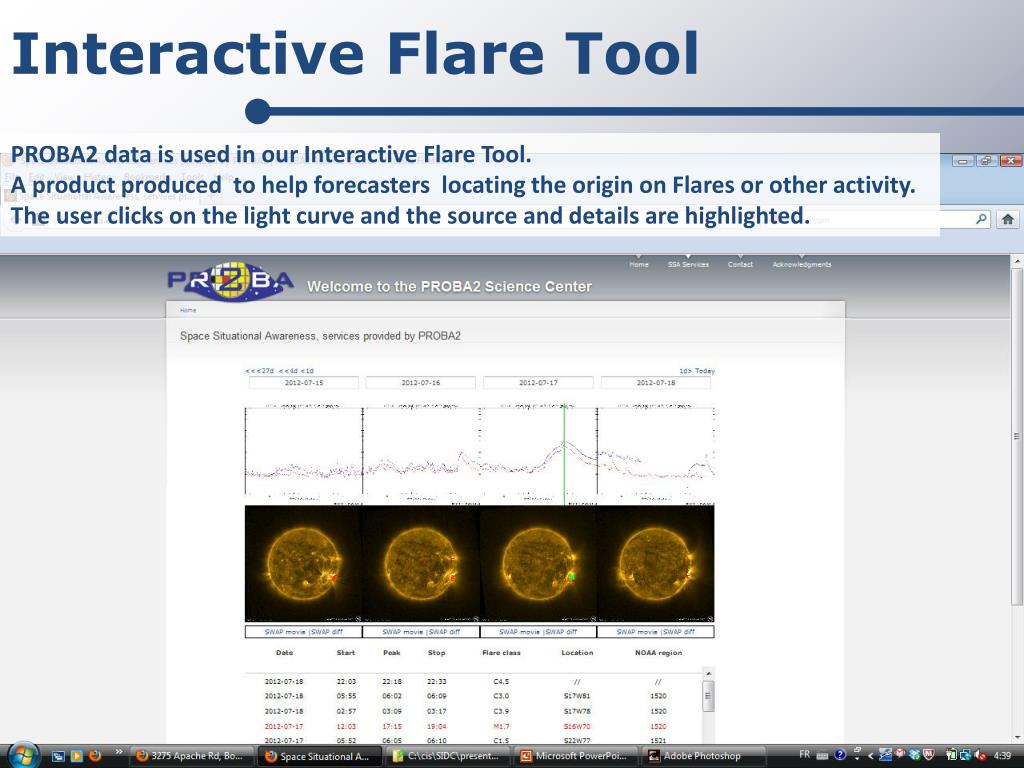Screen dimensions: 1024x768
Task: Click the search magnifier icon in browser
Action: 981,219
